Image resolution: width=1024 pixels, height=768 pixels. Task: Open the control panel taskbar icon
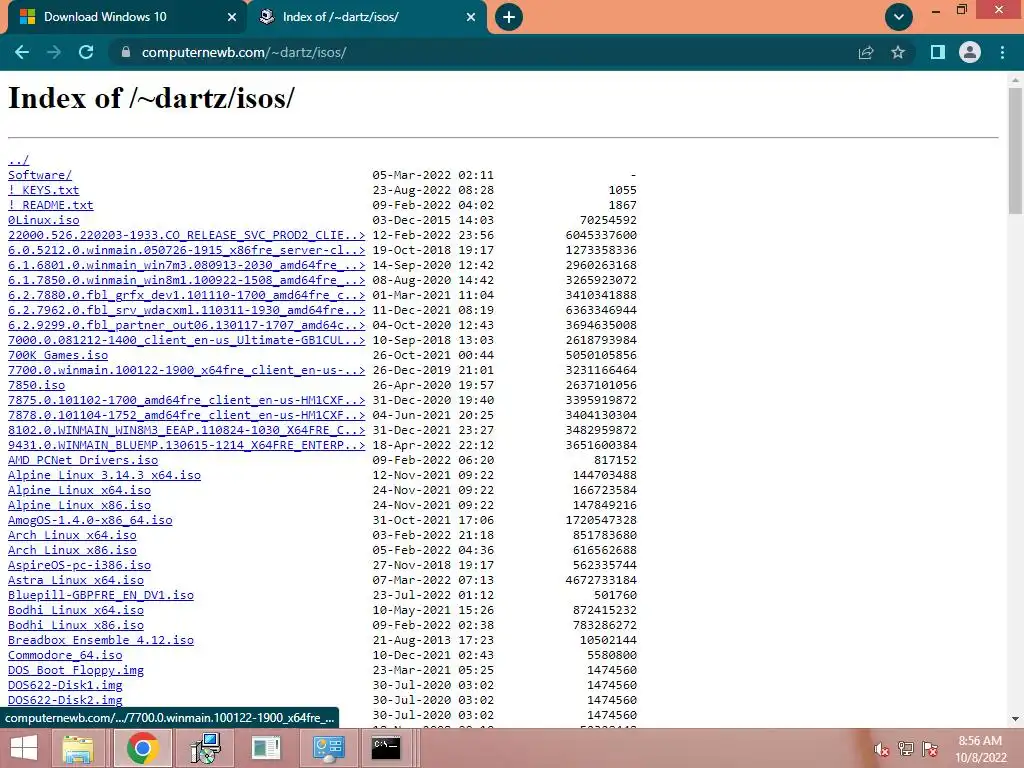[328, 748]
